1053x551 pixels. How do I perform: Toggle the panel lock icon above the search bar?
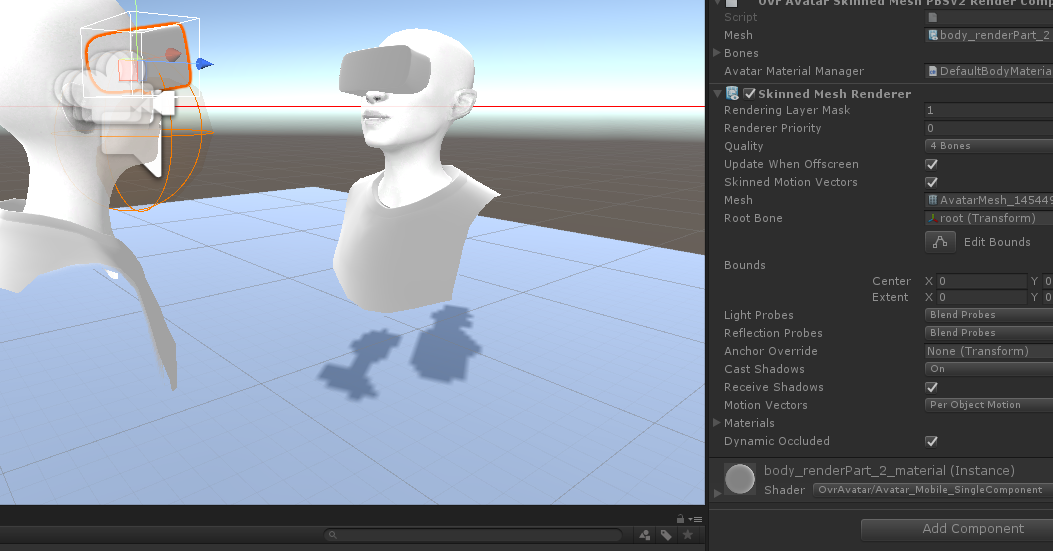680,519
